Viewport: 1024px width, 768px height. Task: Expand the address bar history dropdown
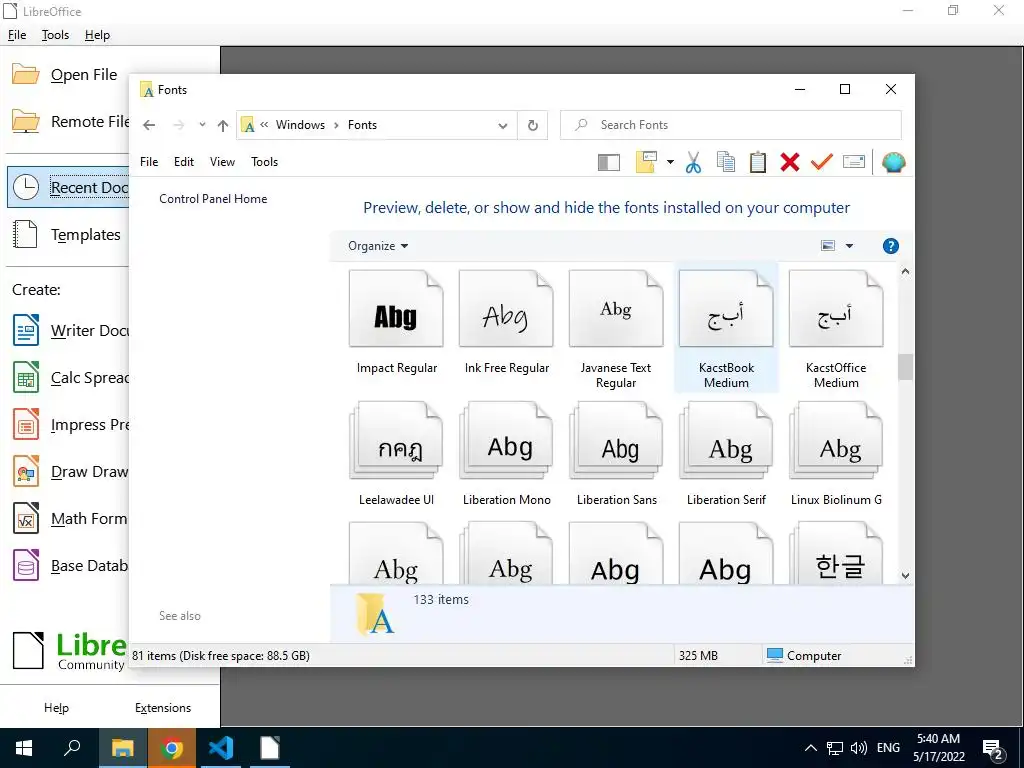[x=503, y=125]
